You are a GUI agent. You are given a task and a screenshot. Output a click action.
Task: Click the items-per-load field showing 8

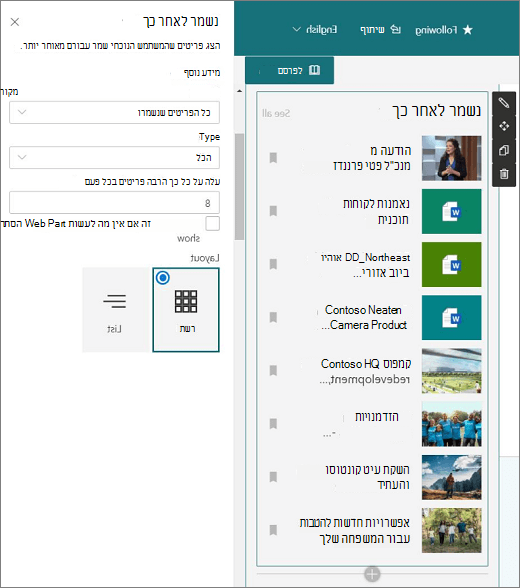tap(114, 203)
